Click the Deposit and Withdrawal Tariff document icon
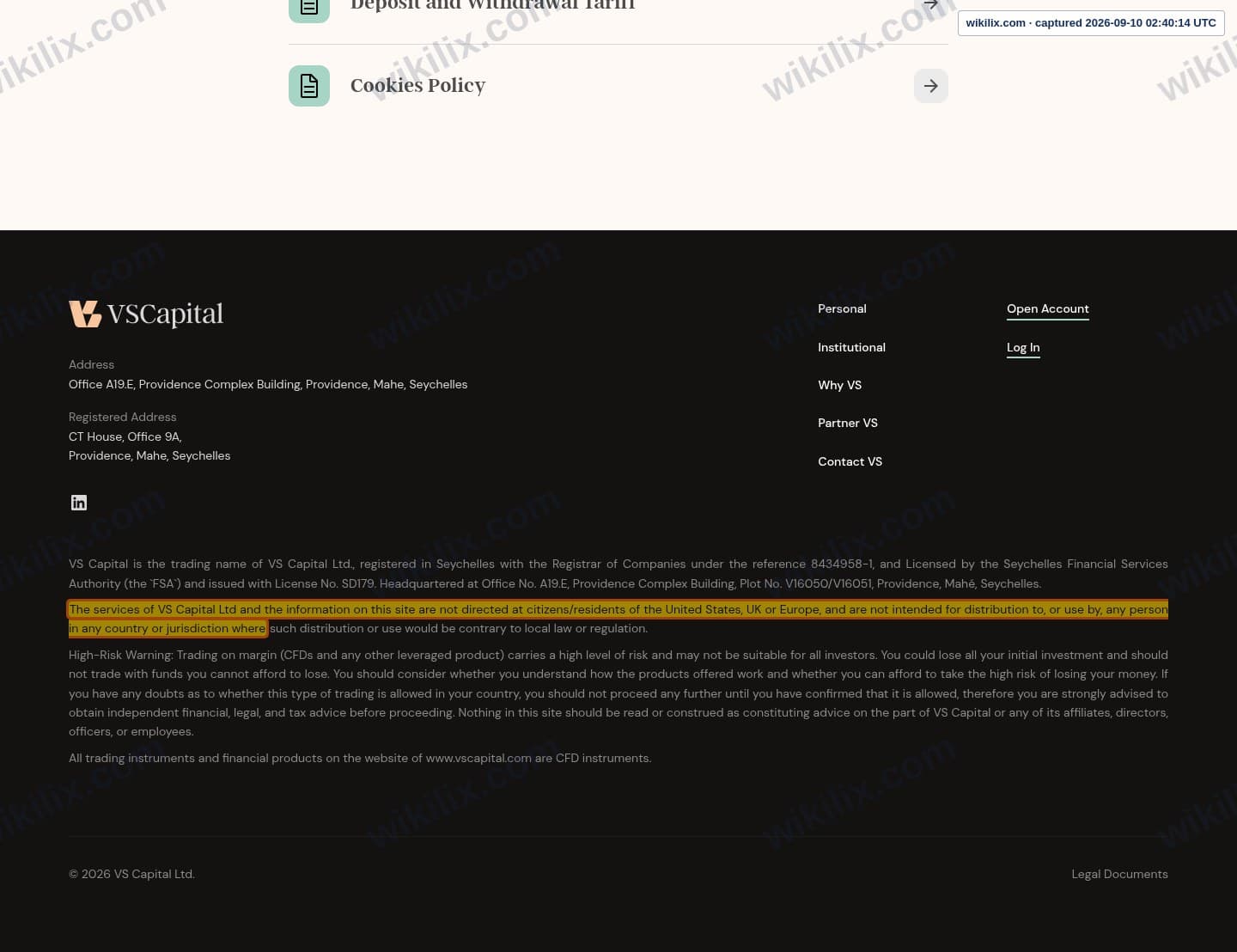This screenshot has height=952, width=1237. pyautogui.click(x=309, y=10)
